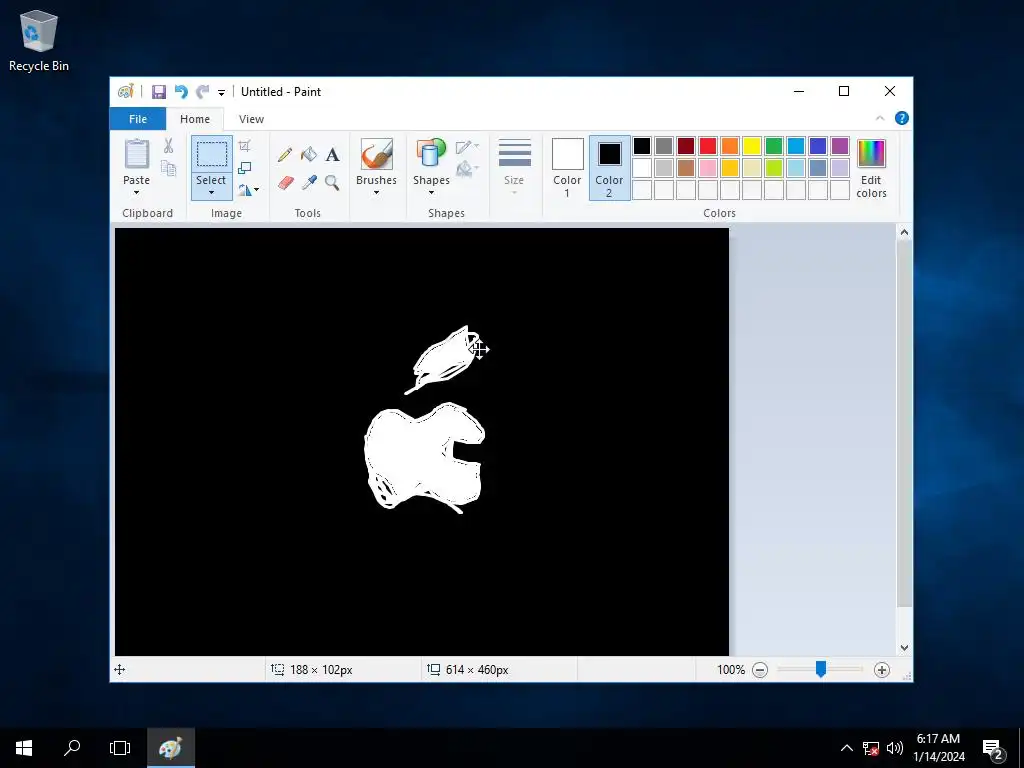Pick the purple color swatch

pos(840,146)
